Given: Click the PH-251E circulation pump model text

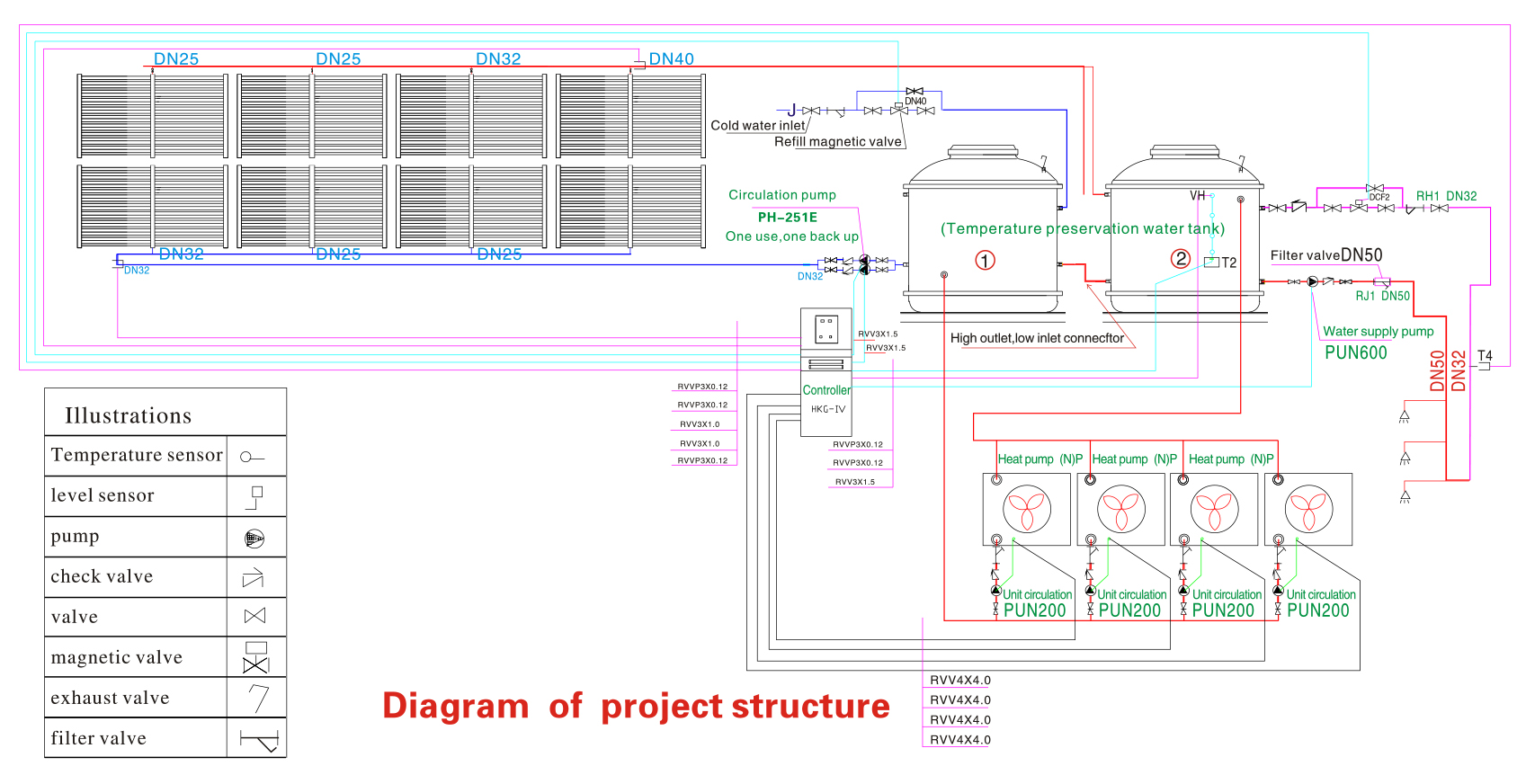Looking at the screenshot, I should point(787,218).
